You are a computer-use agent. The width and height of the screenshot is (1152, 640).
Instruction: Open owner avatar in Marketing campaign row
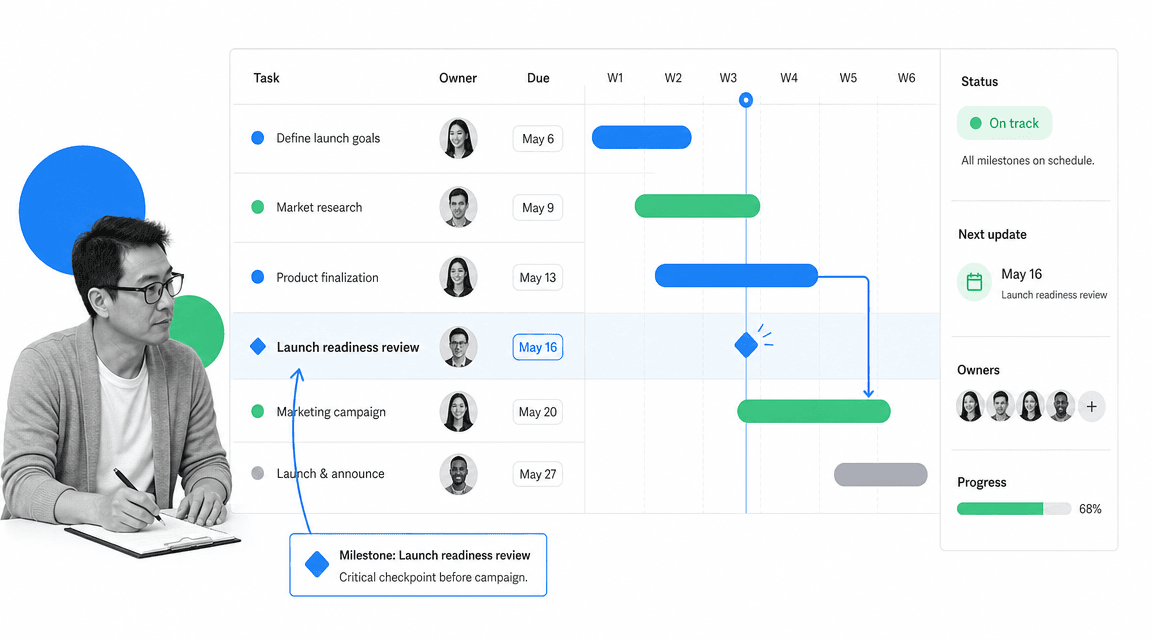pyautogui.click(x=458, y=411)
